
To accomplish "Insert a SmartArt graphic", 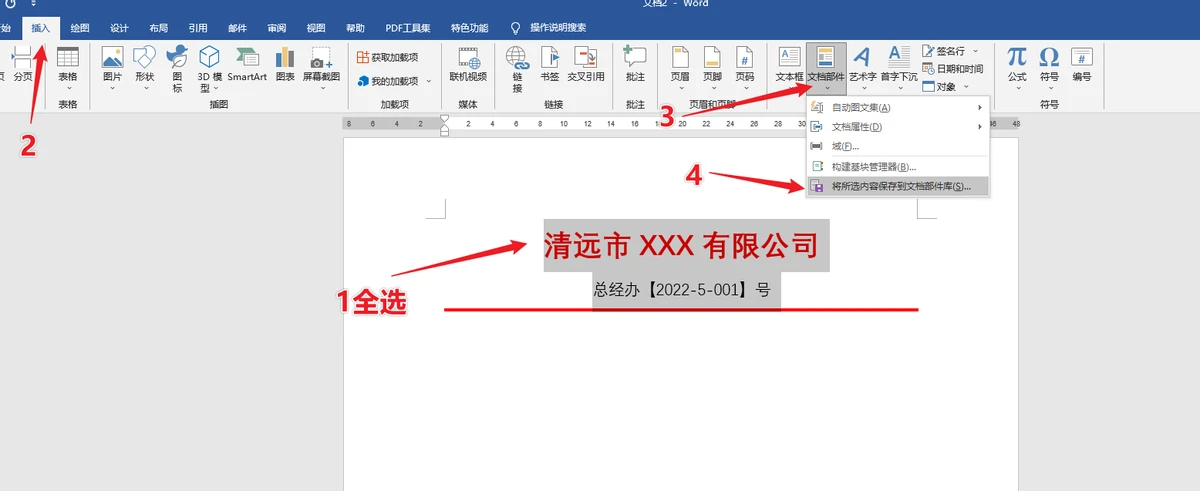I will [x=246, y=65].
